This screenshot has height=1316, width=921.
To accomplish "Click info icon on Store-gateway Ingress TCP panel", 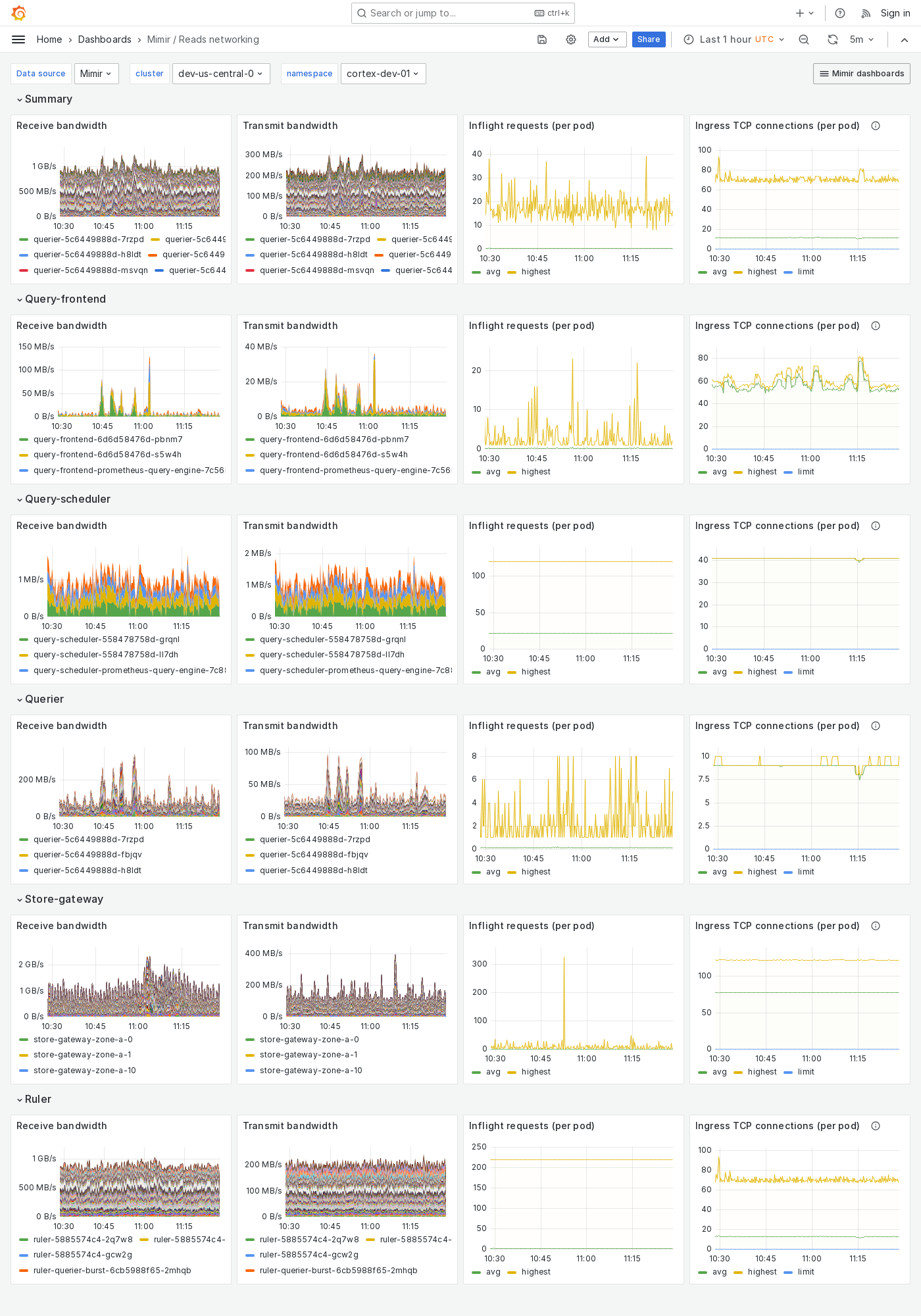I will [876, 926].
